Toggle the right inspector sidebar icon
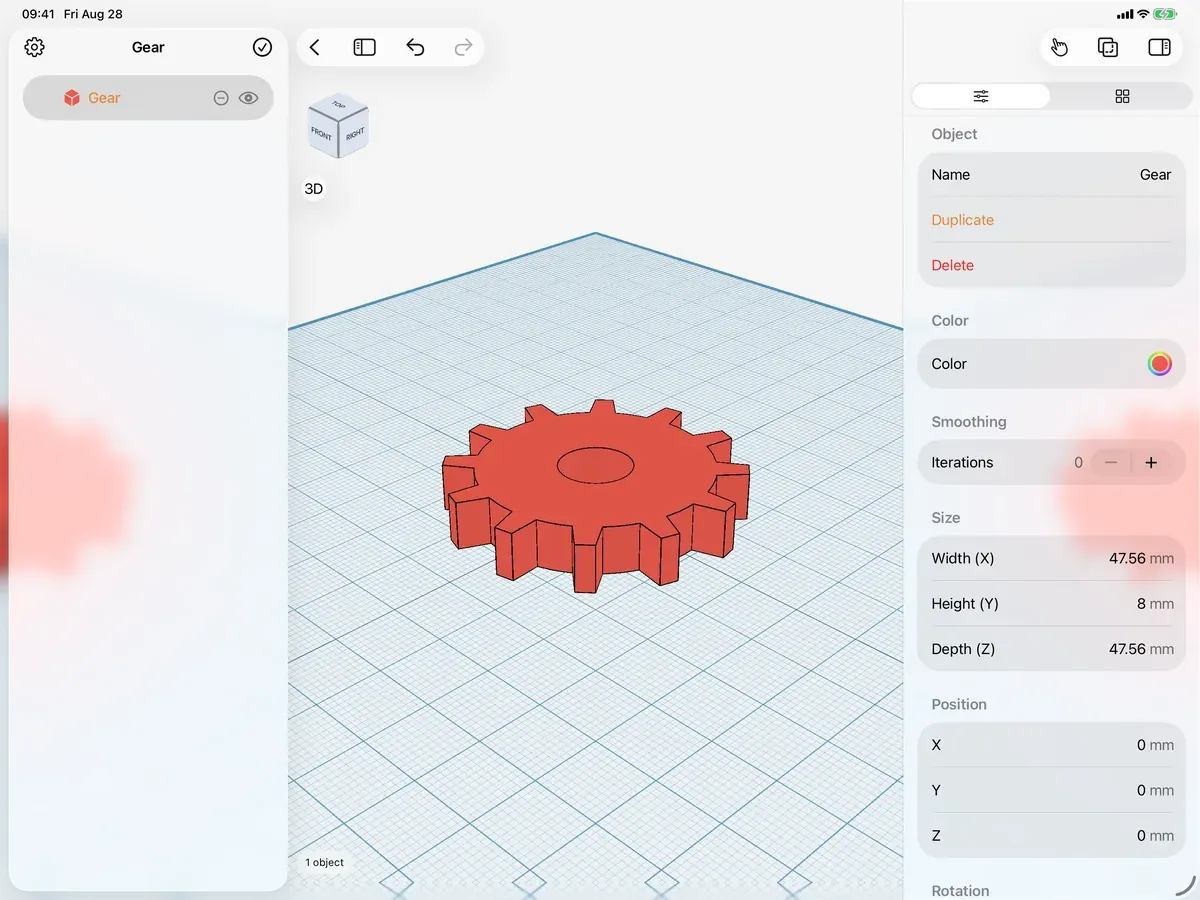 (x=1159, y=47)
